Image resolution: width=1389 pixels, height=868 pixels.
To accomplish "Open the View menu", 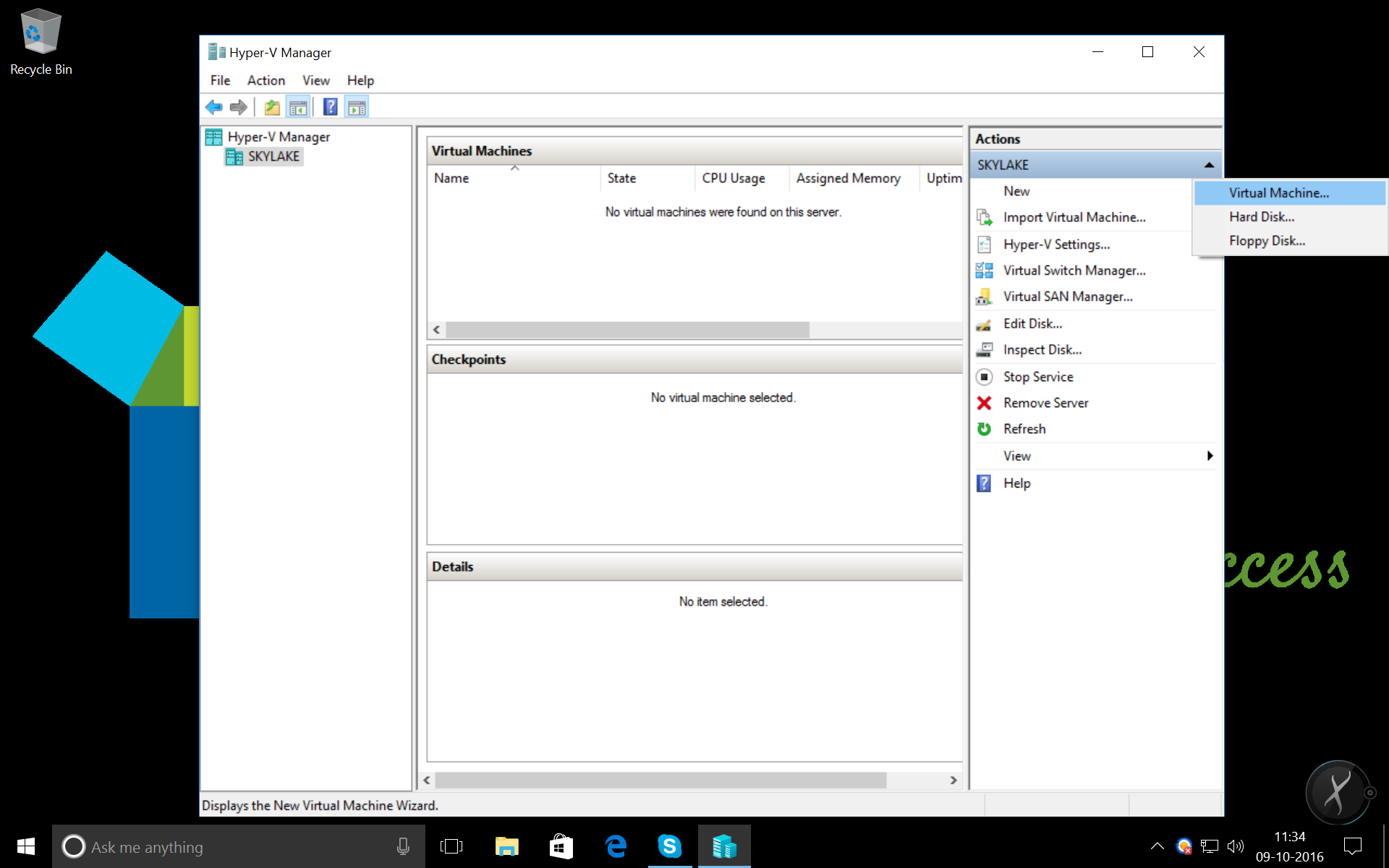I will [x=316, y=80].
